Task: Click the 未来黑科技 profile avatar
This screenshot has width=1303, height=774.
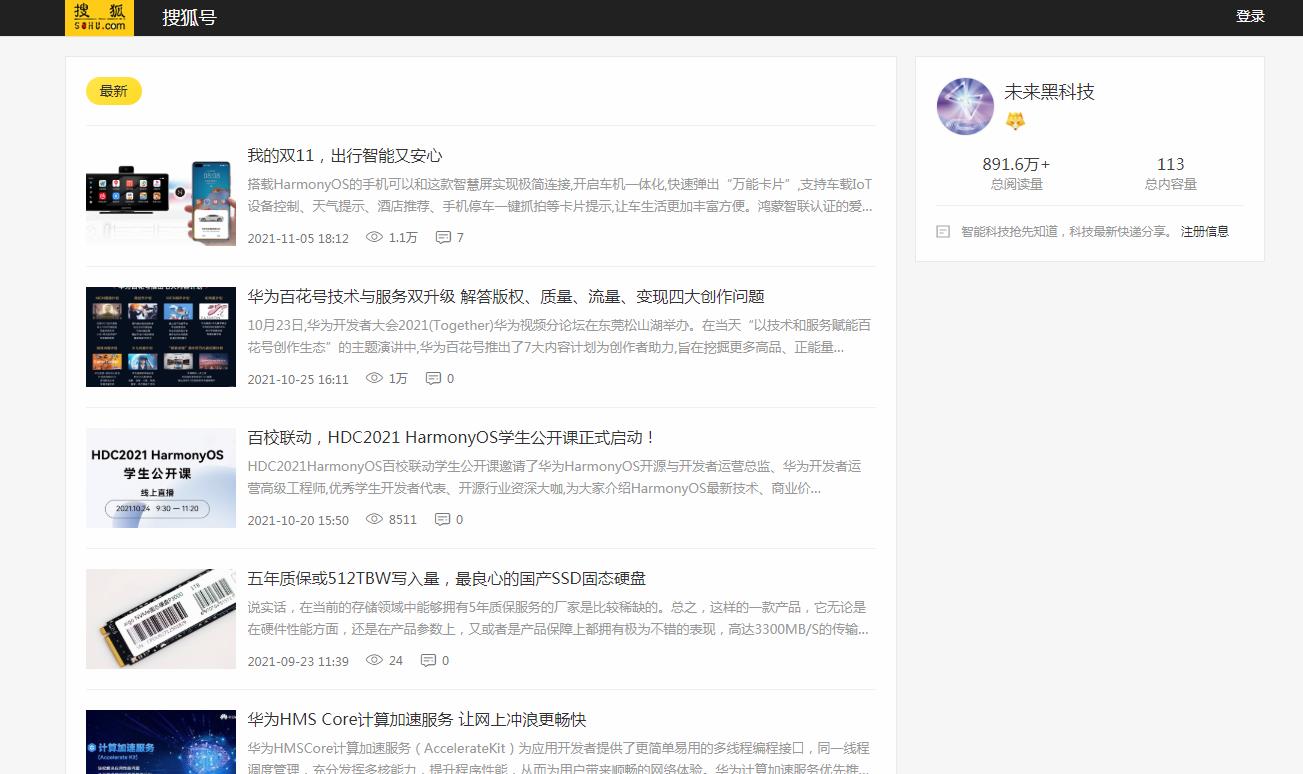Action: 965,106
